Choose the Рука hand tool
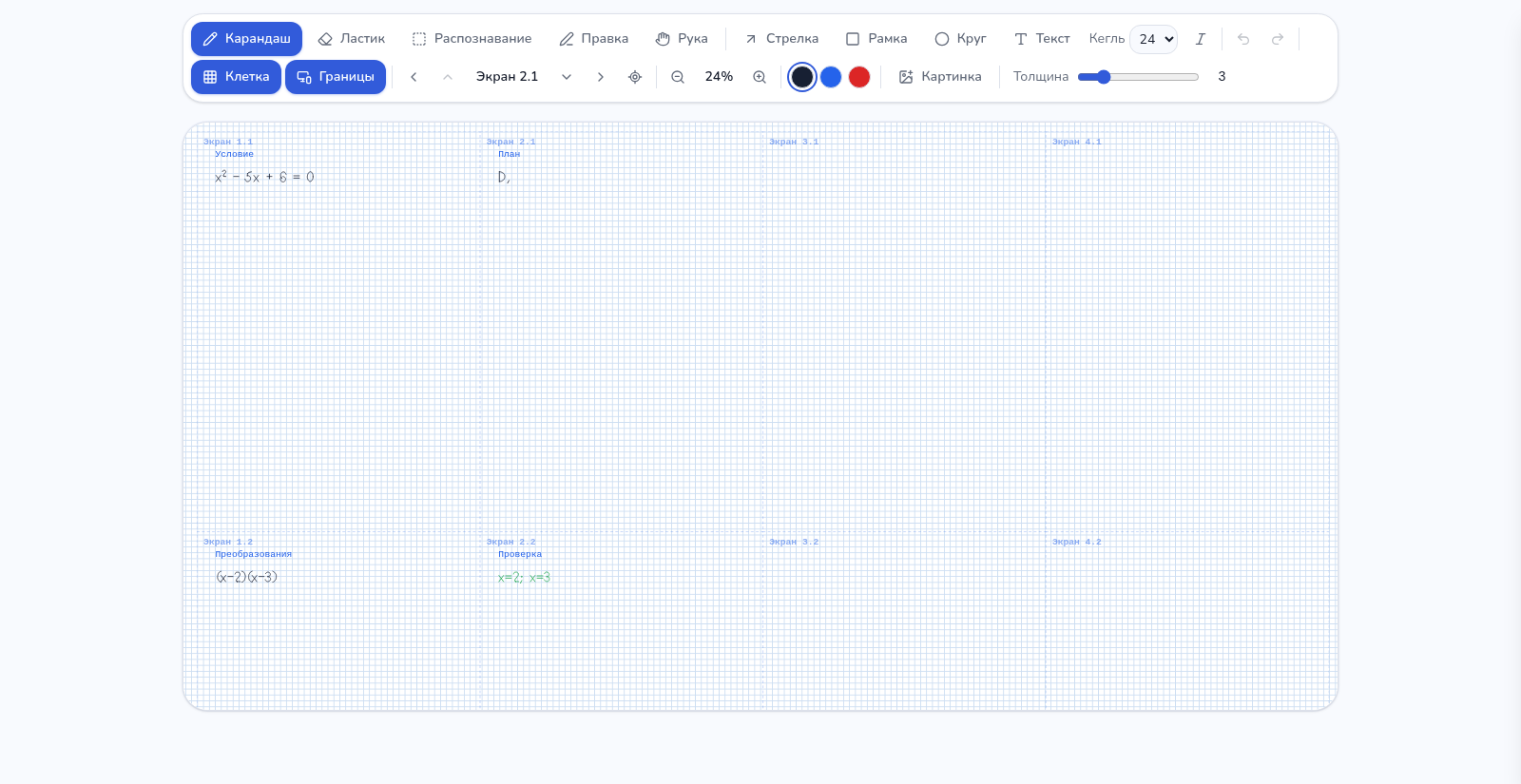The height and width of the screenshot is (784, 1521). [x=682, y=39]
